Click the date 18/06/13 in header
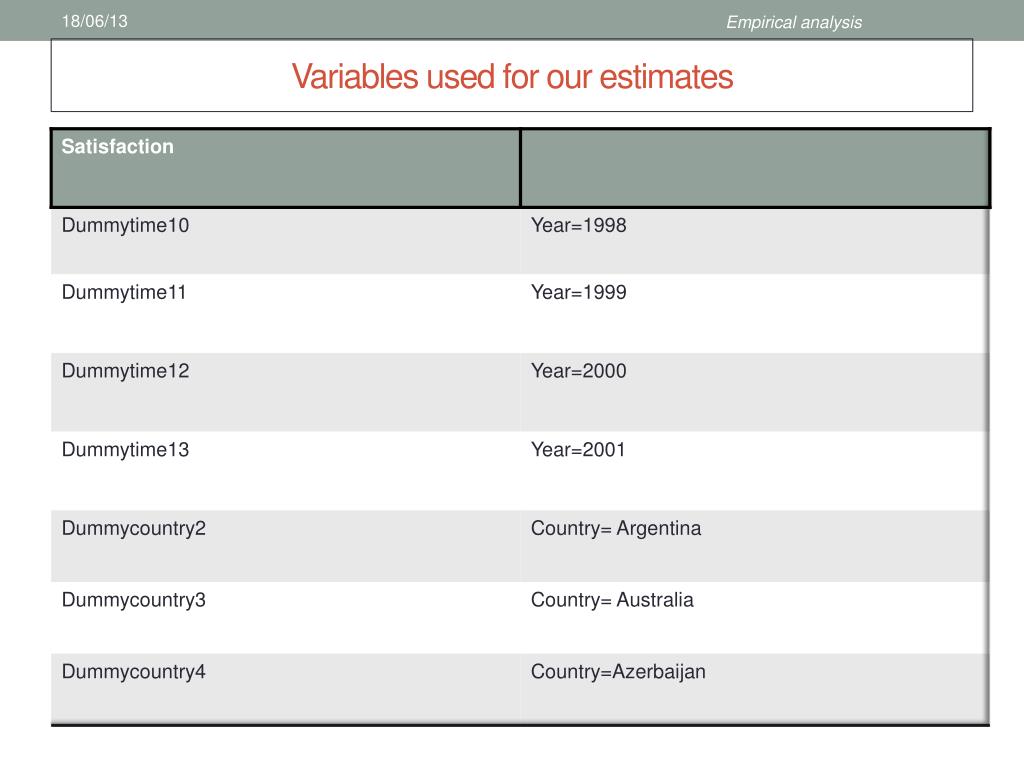The image size is (1024, 768). pos(95,21)
